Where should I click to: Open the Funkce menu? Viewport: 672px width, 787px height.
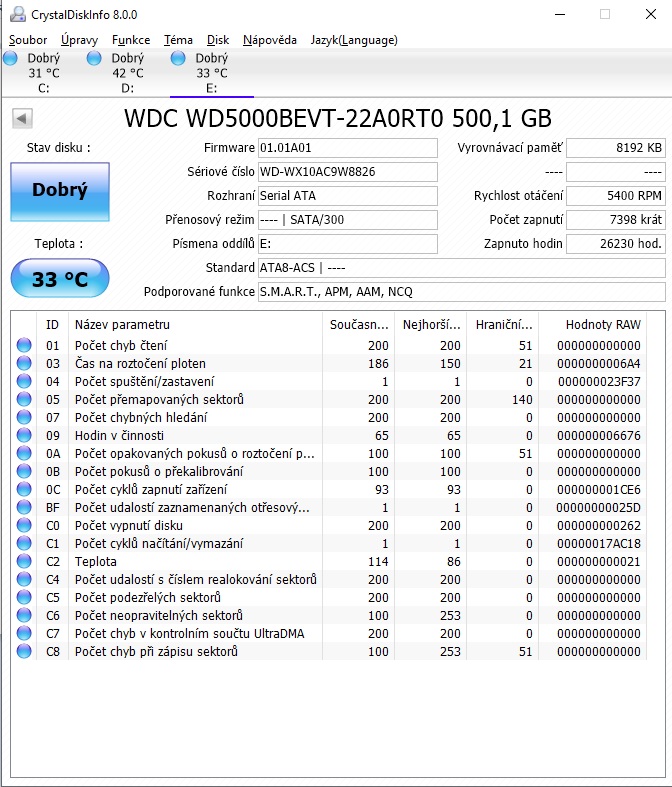(130, 40)
